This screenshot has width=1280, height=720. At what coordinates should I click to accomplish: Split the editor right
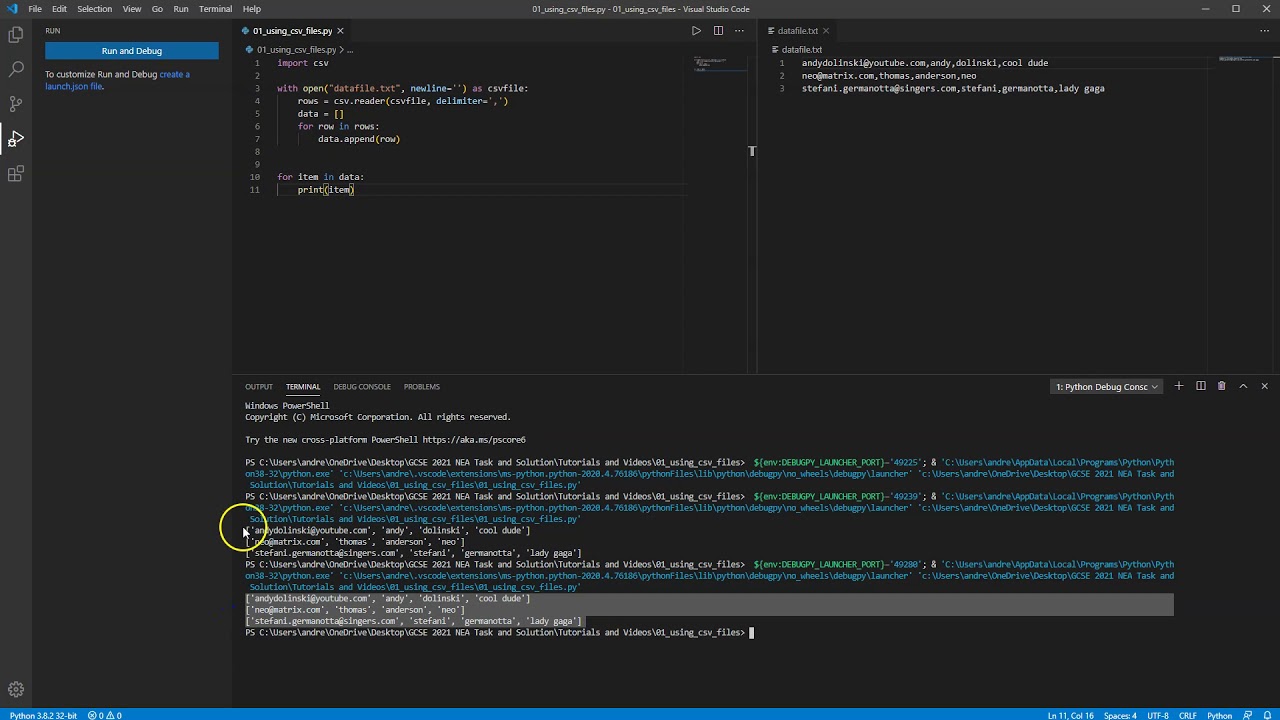click(x=718, y=31)
